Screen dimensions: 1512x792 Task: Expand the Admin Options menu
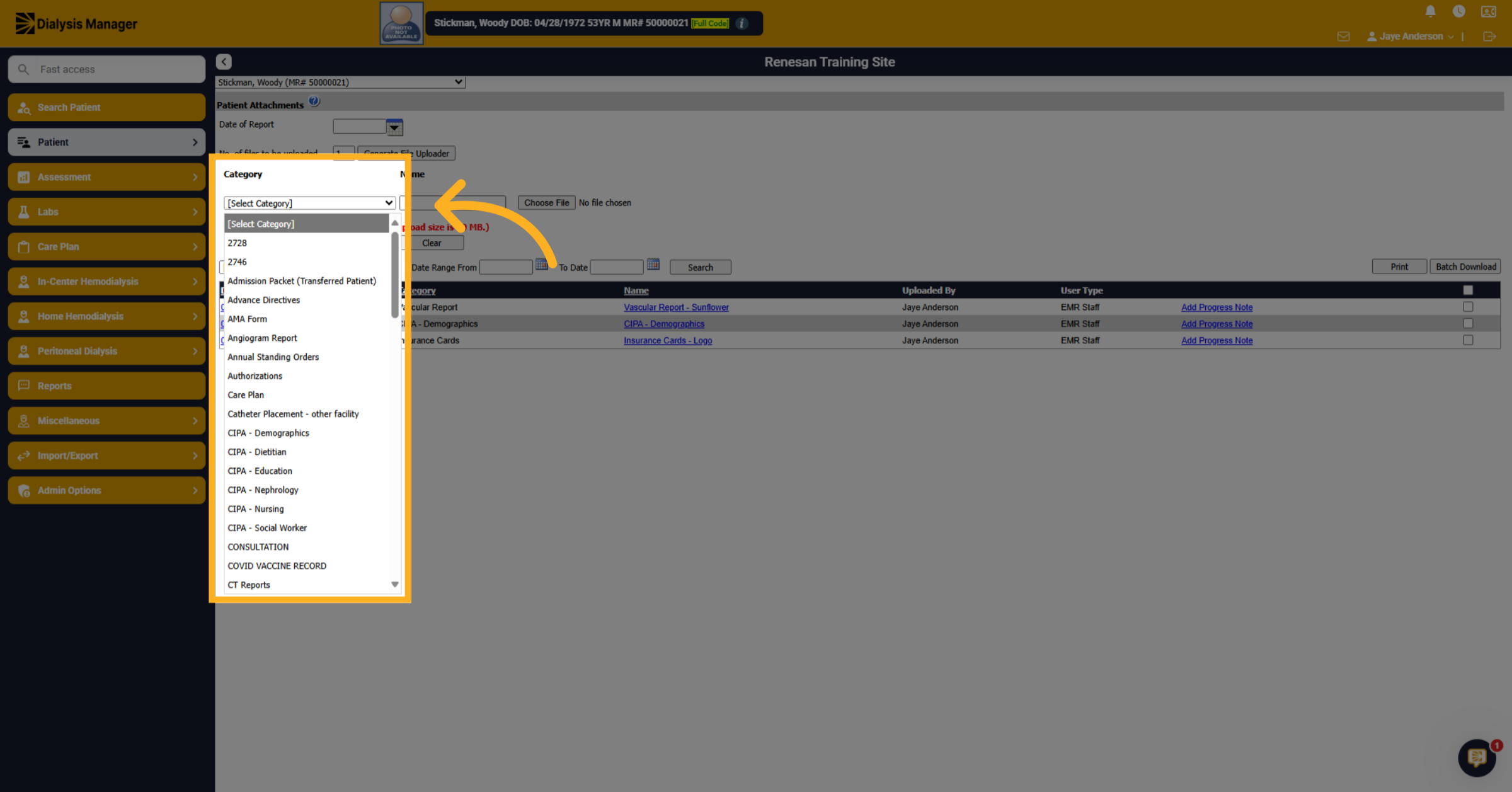(x=106, y=490)
